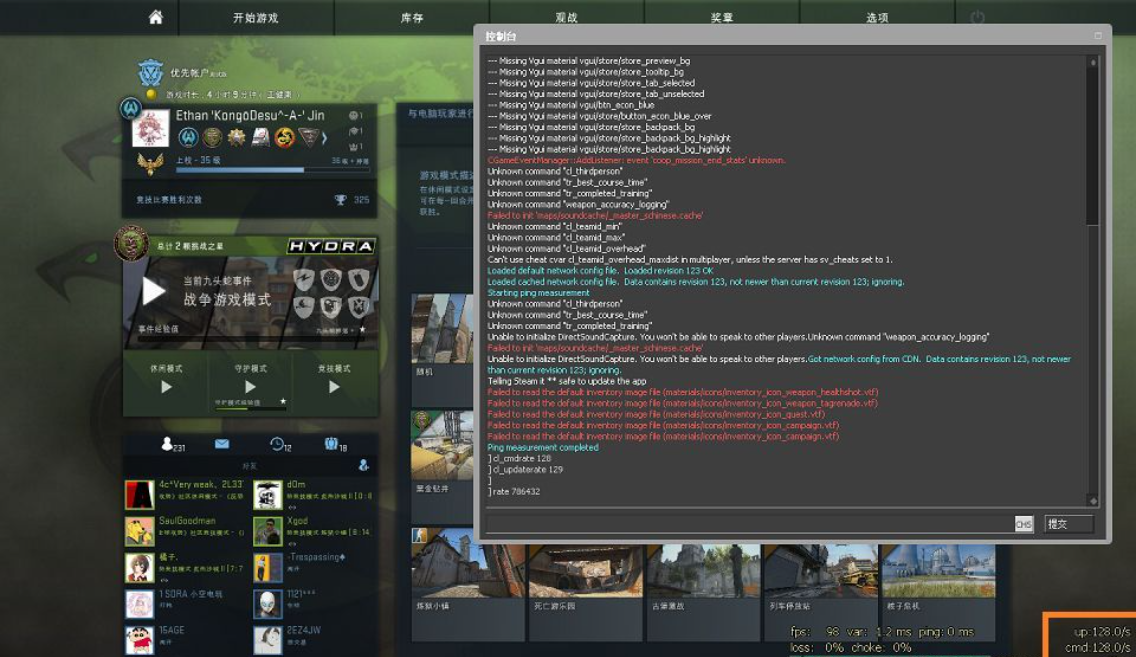Click the crown commendation icon
The image size is (1136, 657).
[x=354, y=146]
